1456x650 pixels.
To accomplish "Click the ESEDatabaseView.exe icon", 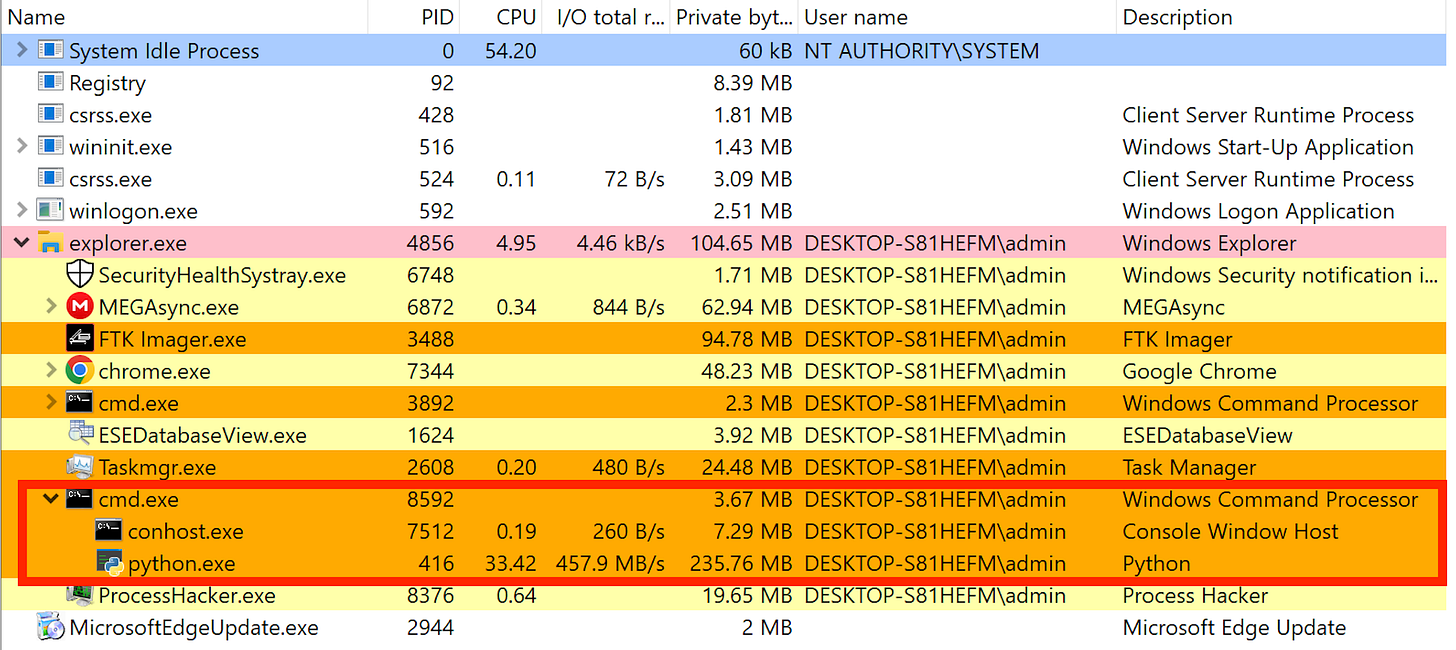I will pyautogui.click(x=80, y=435).
